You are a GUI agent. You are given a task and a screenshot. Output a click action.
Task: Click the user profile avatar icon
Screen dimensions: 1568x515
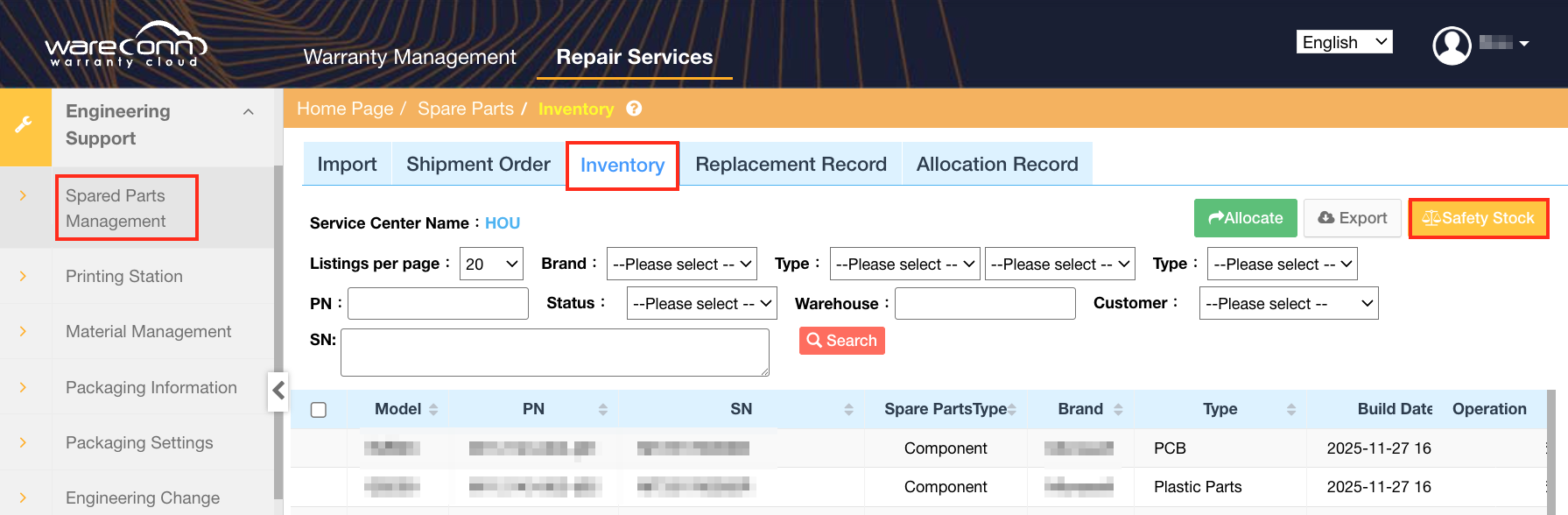(1451, 45)
